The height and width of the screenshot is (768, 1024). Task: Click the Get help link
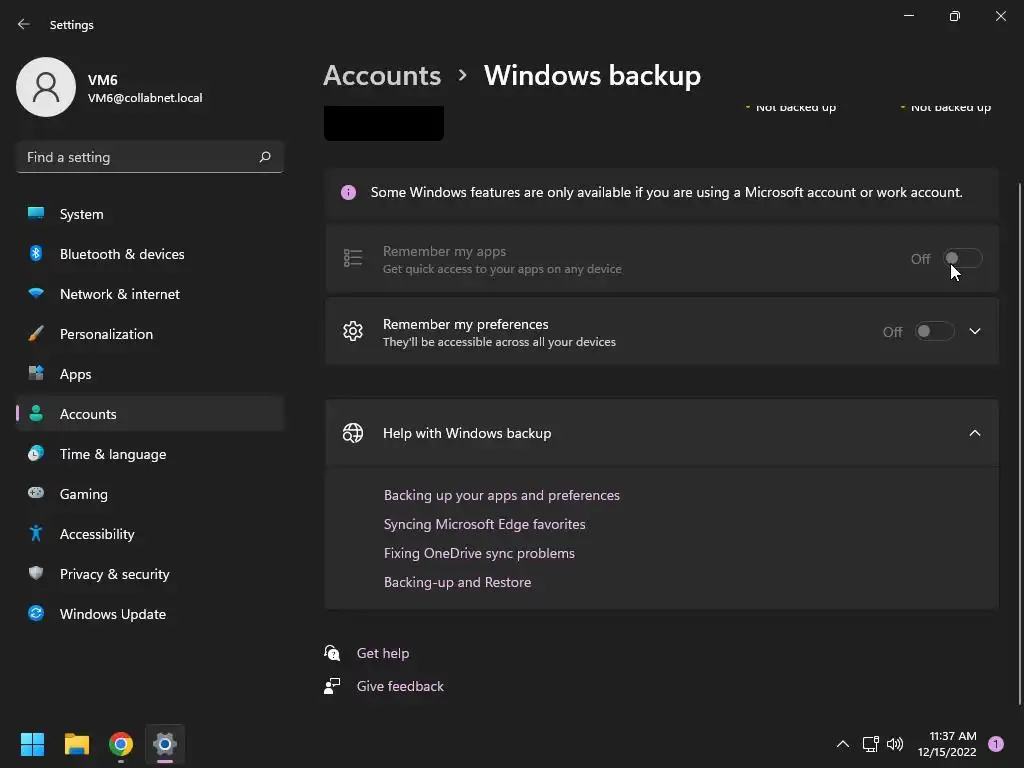pos(383,653)
